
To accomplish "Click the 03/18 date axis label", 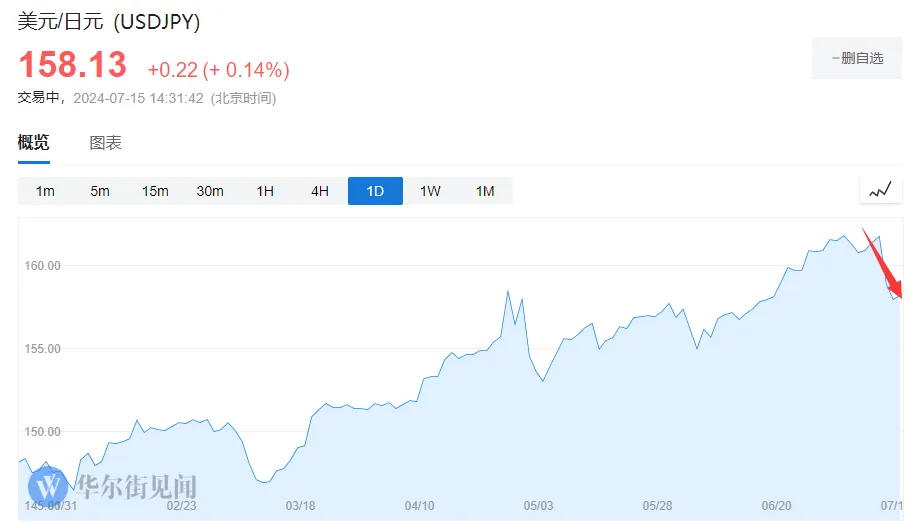I will click(301, 506).
